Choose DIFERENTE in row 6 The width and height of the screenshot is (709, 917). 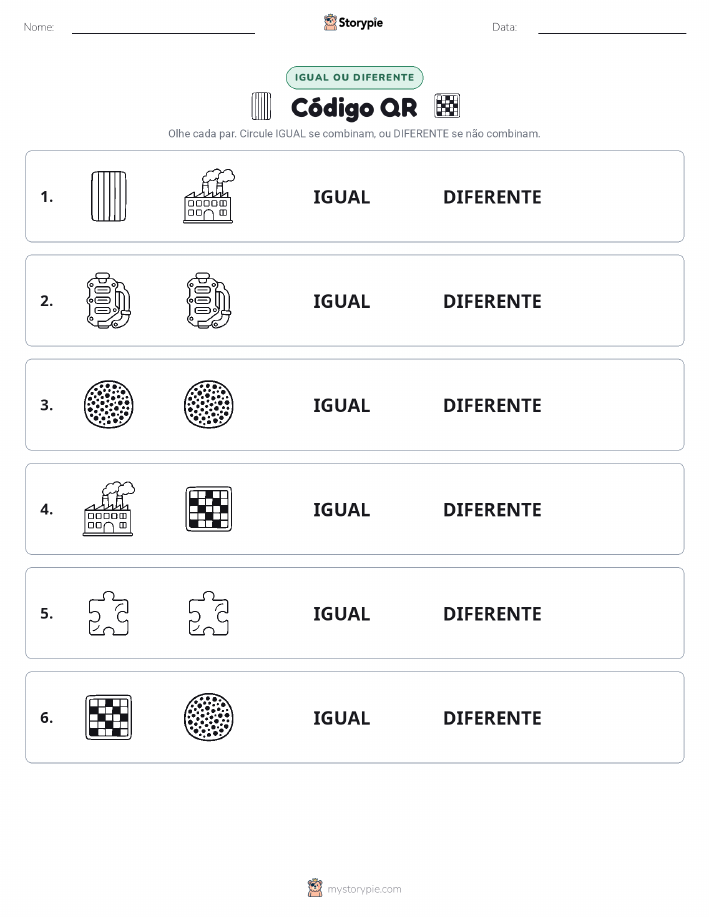click(492, 718)
